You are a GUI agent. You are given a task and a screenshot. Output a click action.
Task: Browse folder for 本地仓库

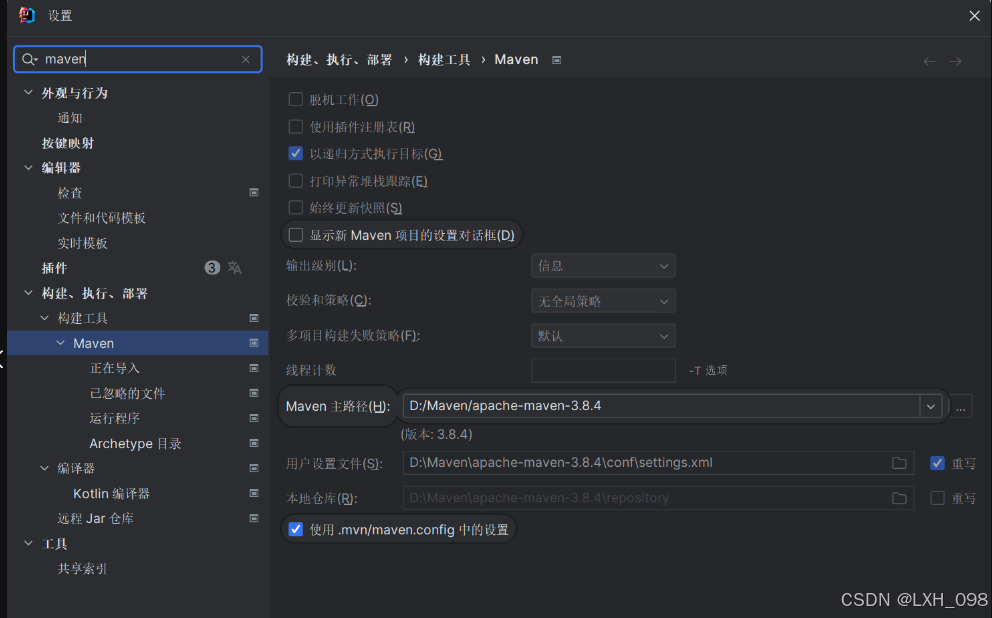point(899,498)
